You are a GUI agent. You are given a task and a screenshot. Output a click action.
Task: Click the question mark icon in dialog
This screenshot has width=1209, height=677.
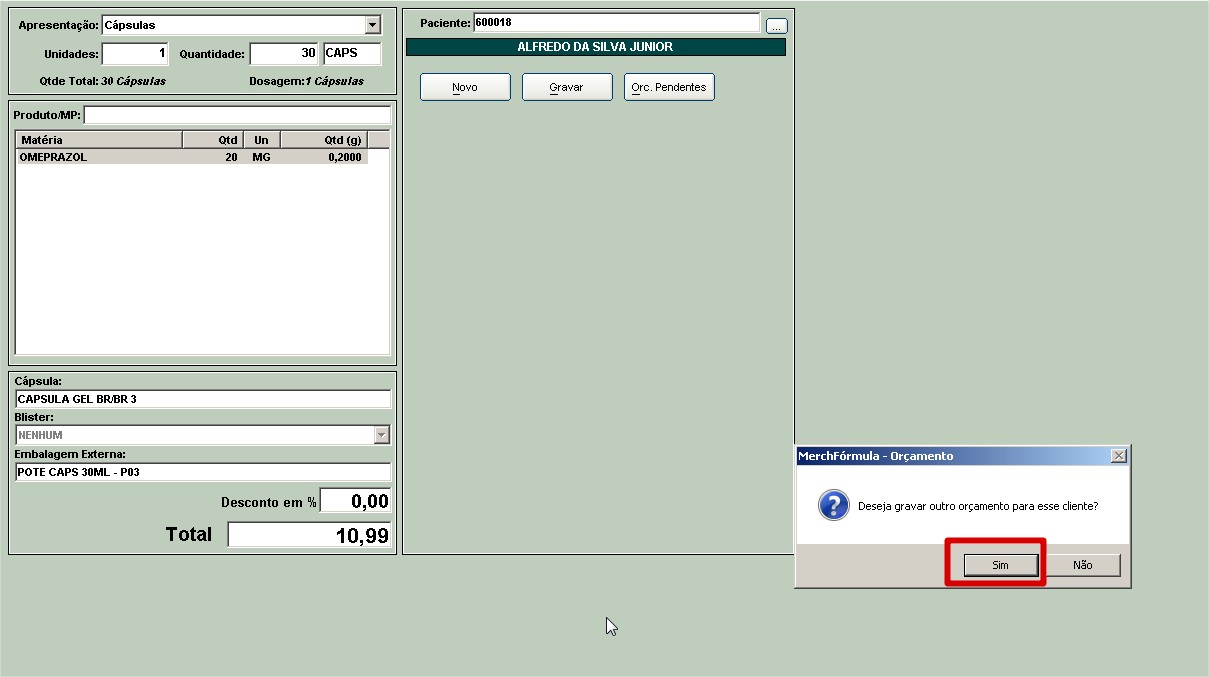pyautogui.click(x=833, y=506)
